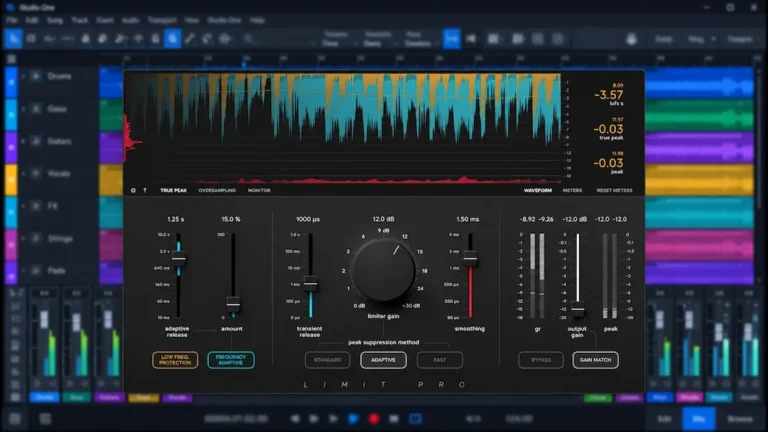Click the -3.57 lufs readout

pos(609,95)
